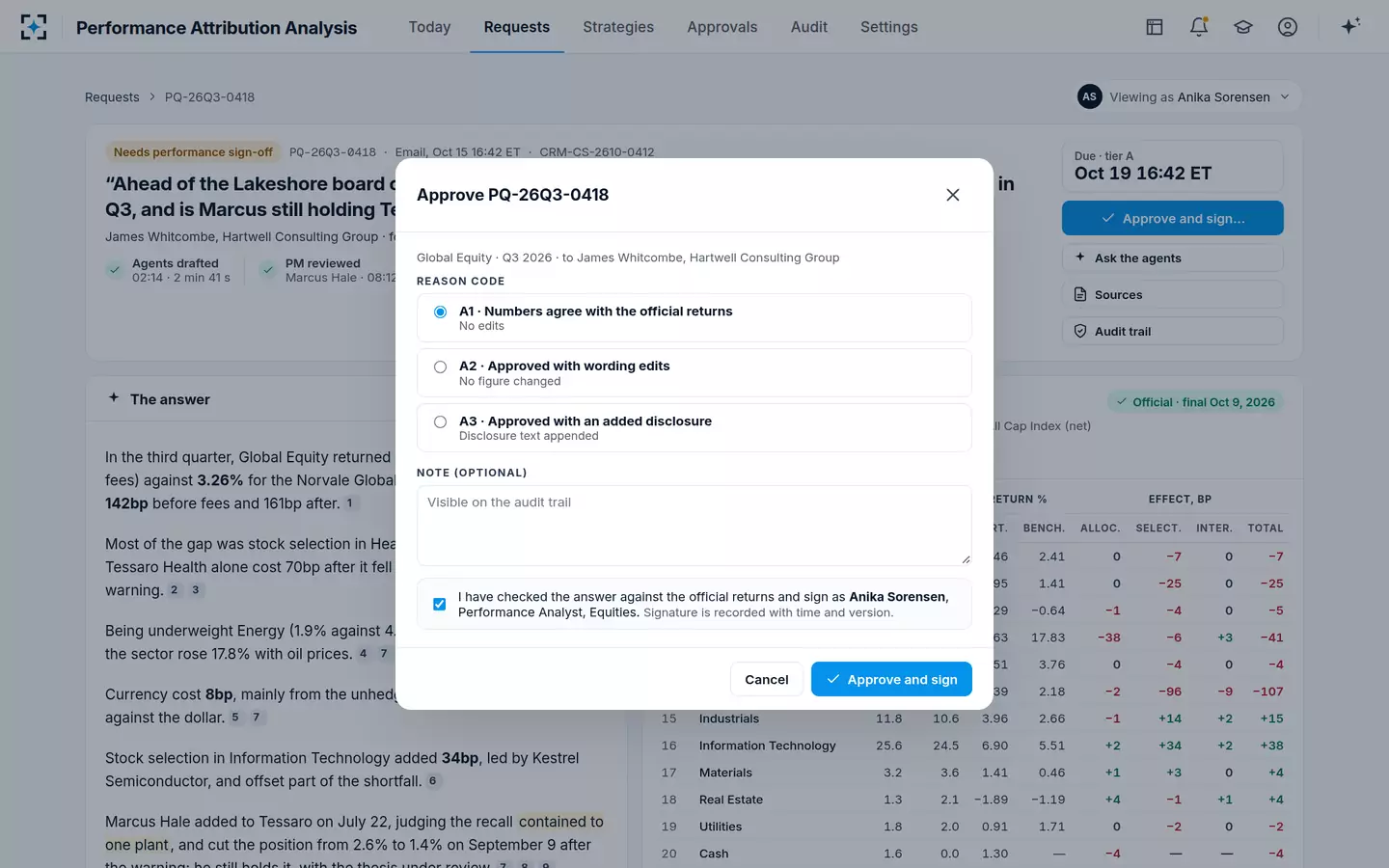Open the Approvals tab
The image size is (1389, 868).
tap(722, 27)
